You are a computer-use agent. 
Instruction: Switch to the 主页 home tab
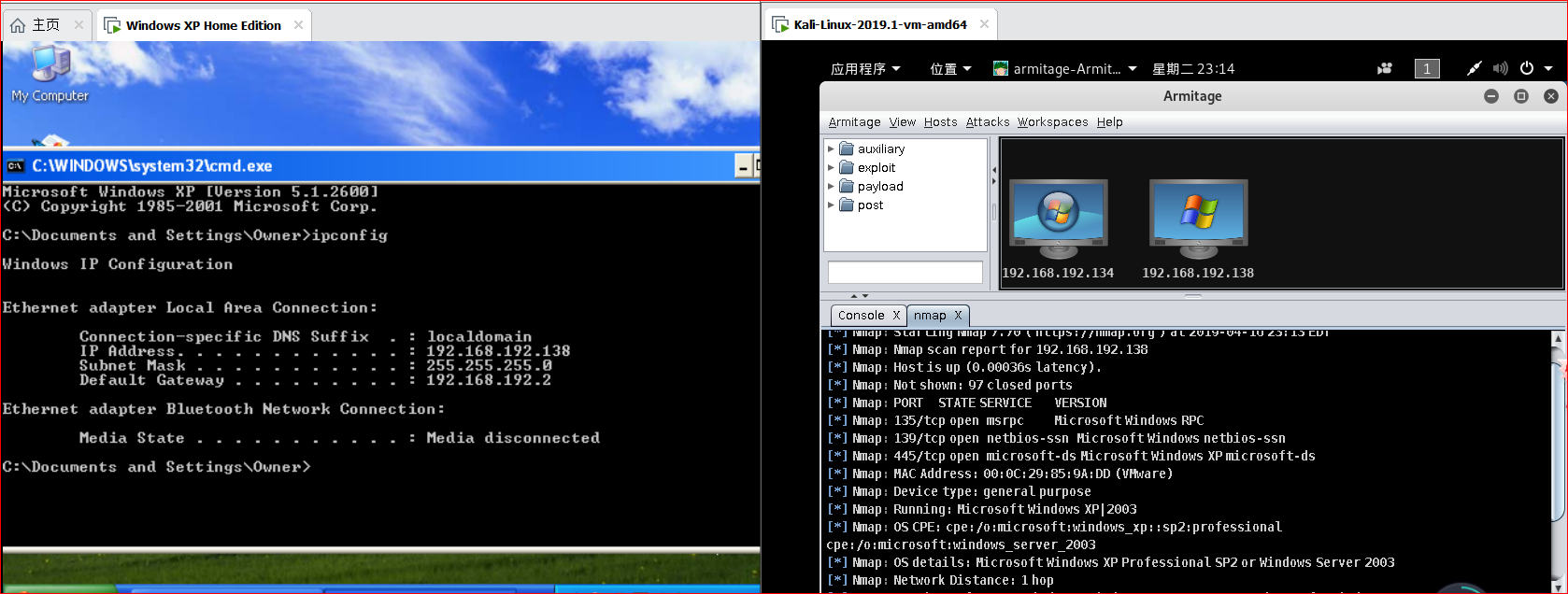46,25
